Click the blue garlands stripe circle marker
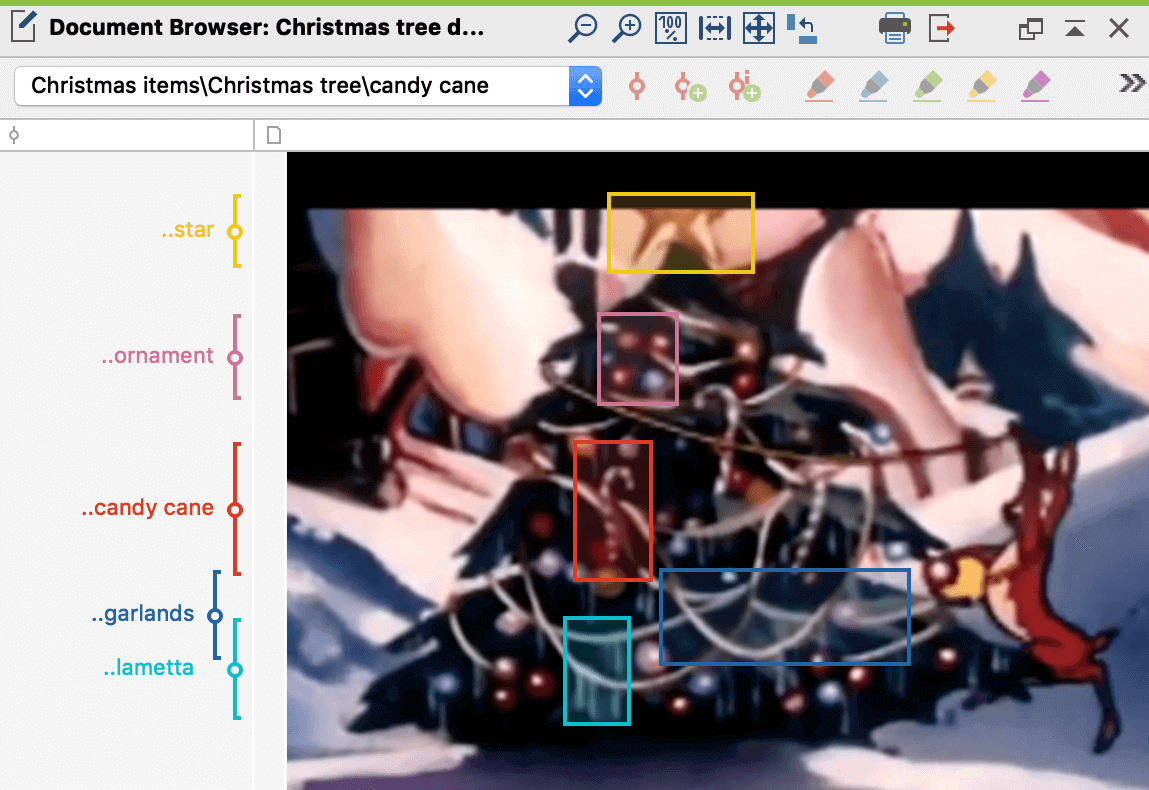 tap(215, 616)
